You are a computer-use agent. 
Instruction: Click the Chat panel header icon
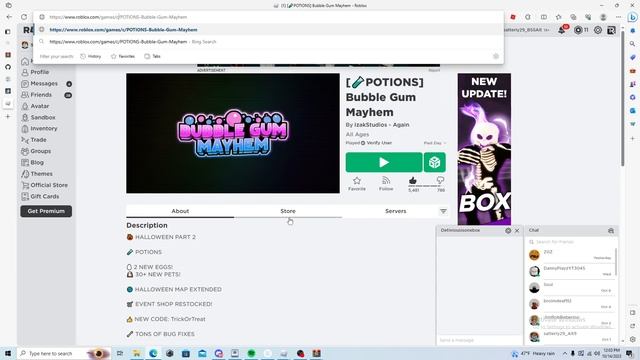point(611,231)
